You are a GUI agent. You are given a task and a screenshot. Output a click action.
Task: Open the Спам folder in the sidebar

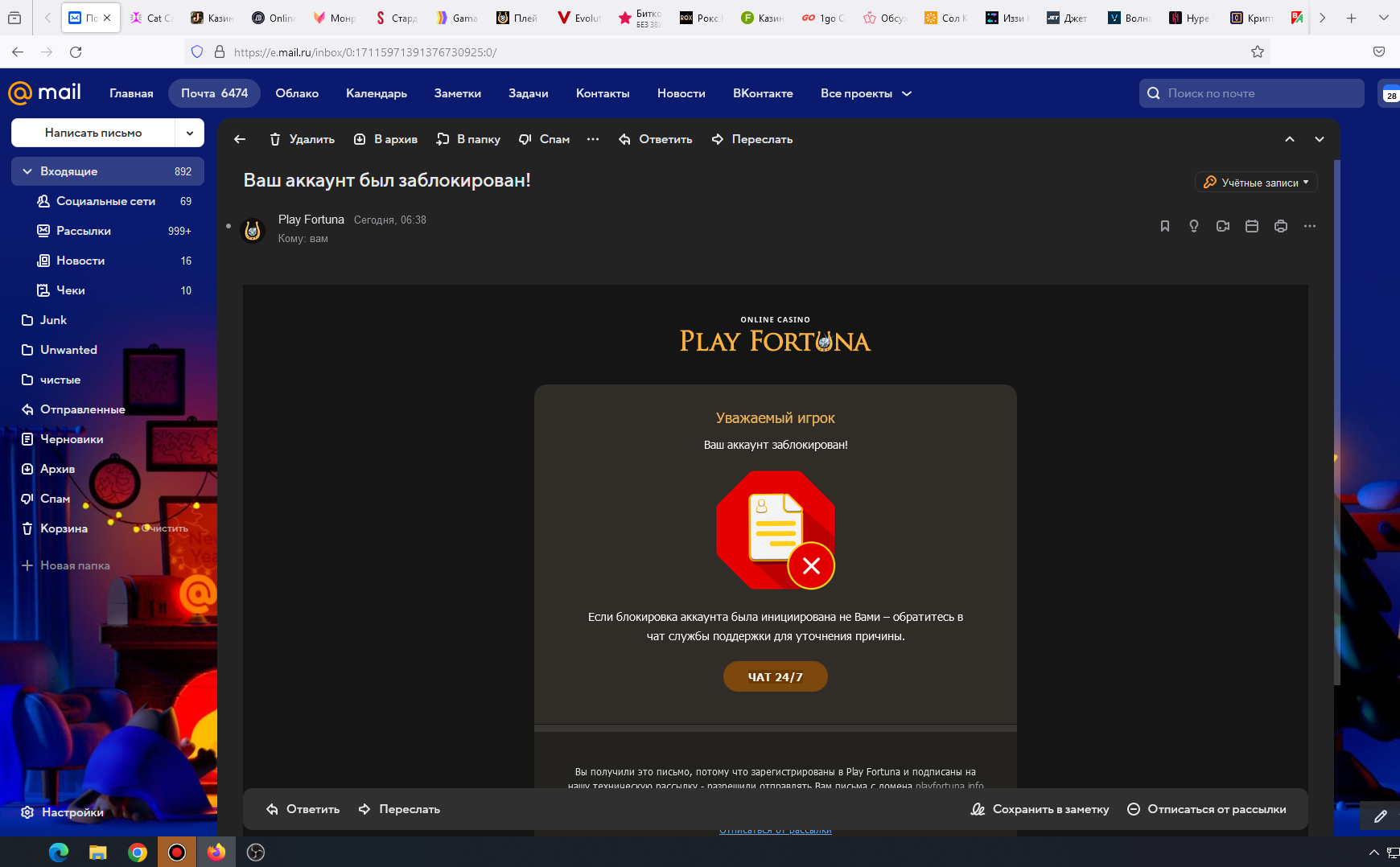tap(55, 499)
